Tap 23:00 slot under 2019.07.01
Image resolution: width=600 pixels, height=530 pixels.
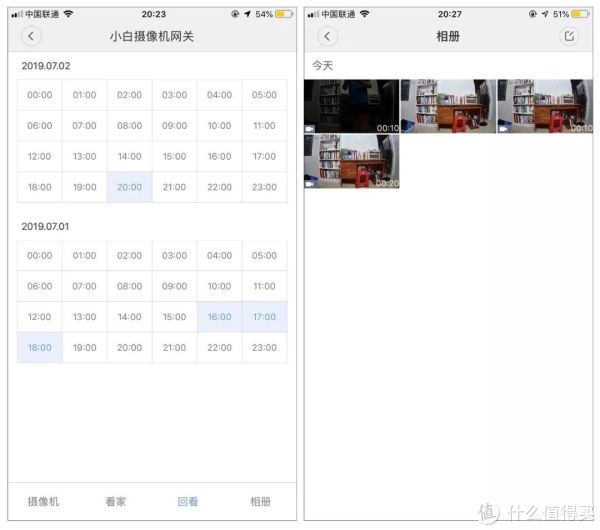(264, 347)
